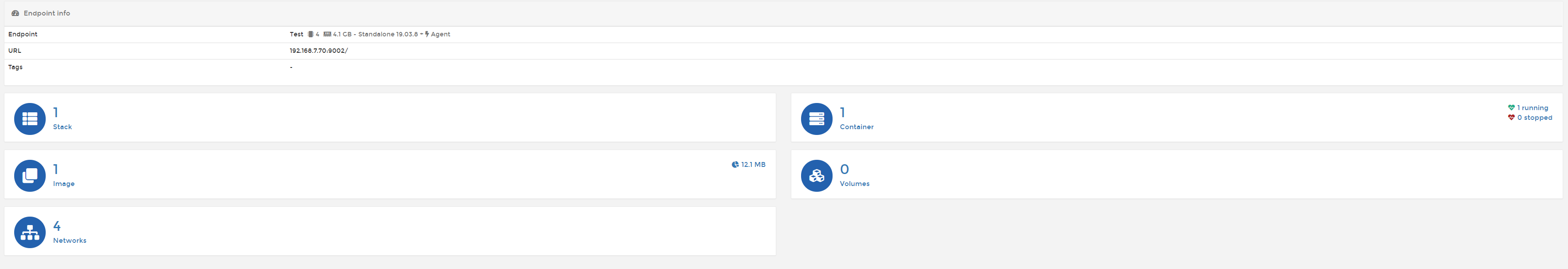Click the Endpoint info header title
This screenshot has height=269, width=1568.
[x=47, y=13]
